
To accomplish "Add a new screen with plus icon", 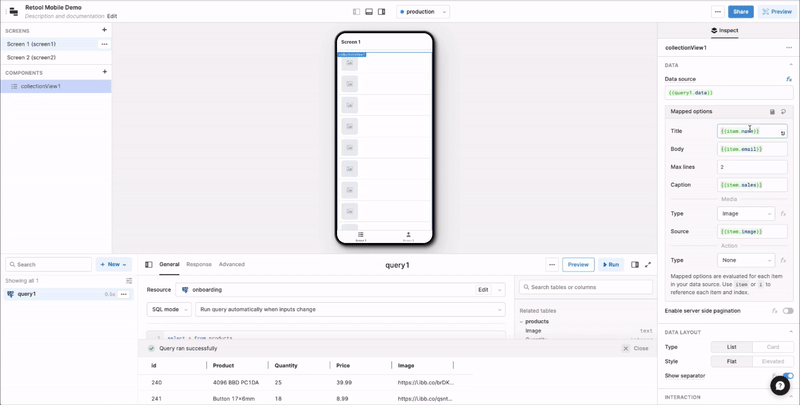I will (x=104, y=30).
